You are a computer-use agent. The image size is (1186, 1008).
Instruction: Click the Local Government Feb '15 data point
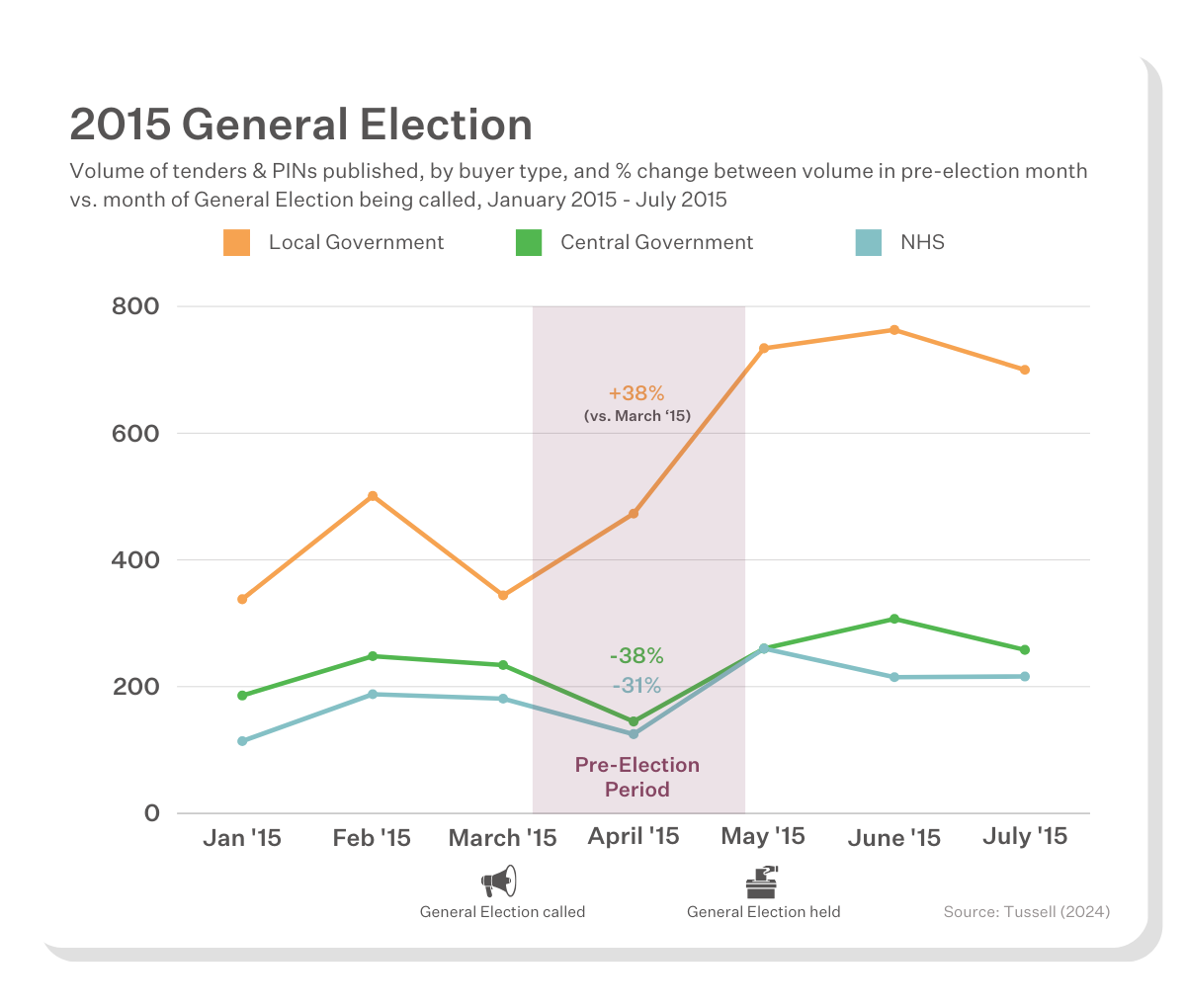pyautogui.click(x=373, y=496)
